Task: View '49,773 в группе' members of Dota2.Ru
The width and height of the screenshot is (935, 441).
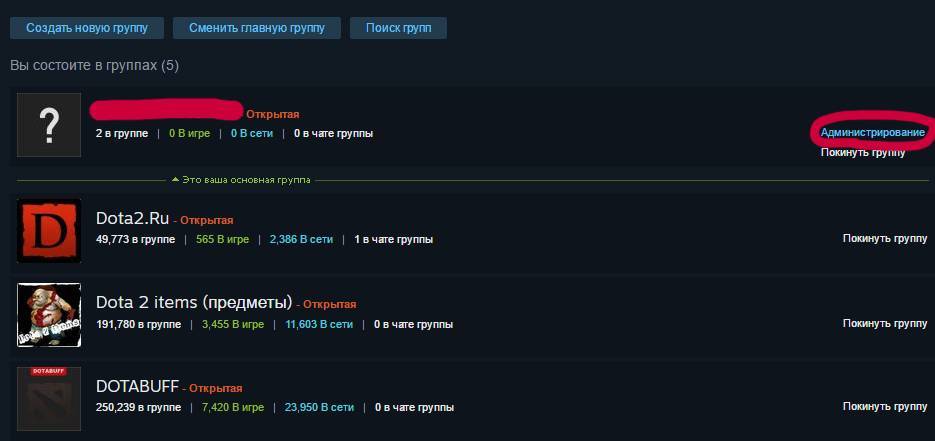Action: coord(135,240)
